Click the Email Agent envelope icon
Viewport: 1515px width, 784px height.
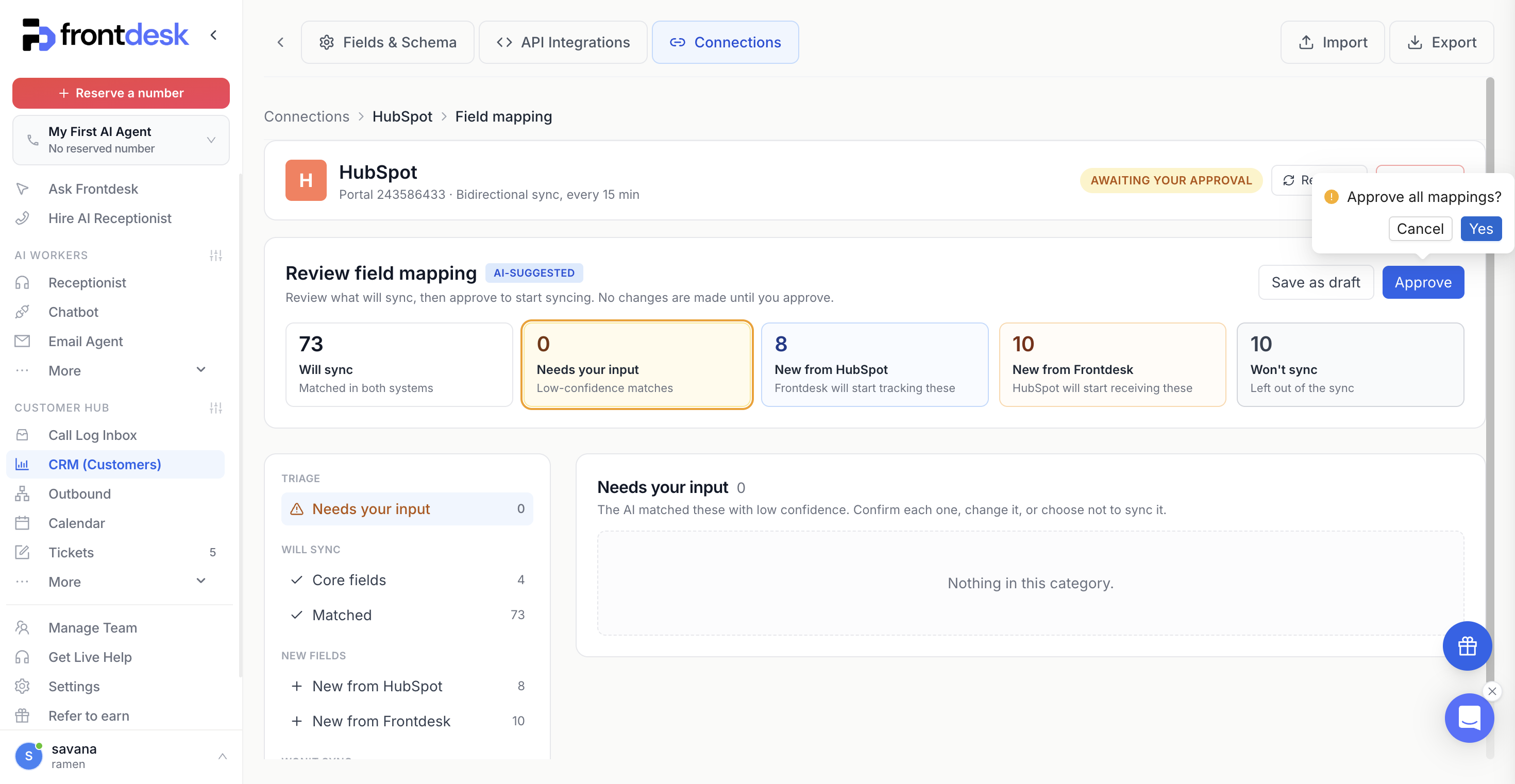tap(22, 342)
